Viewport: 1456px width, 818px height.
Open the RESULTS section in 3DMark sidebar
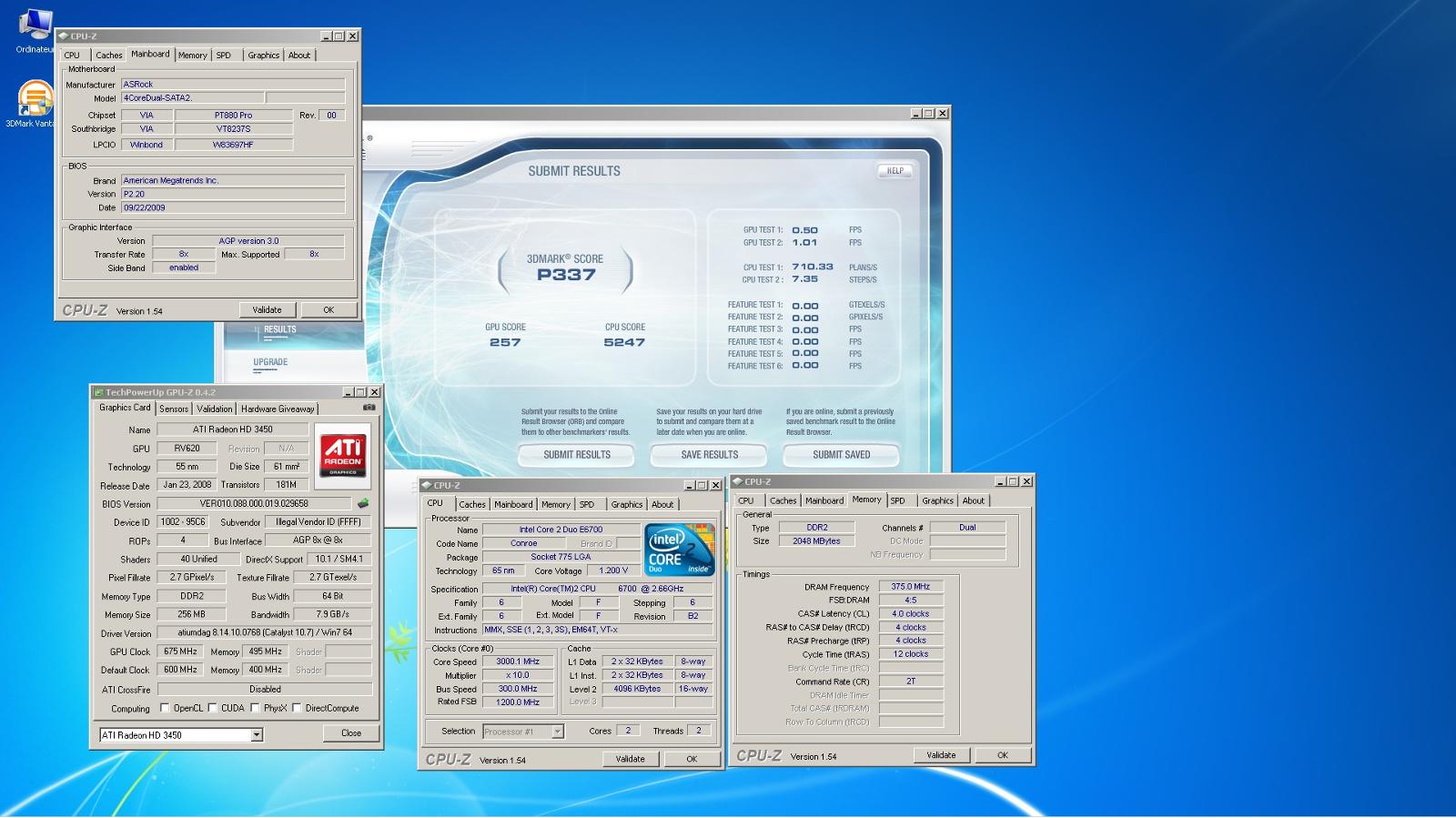pos(279,329)
